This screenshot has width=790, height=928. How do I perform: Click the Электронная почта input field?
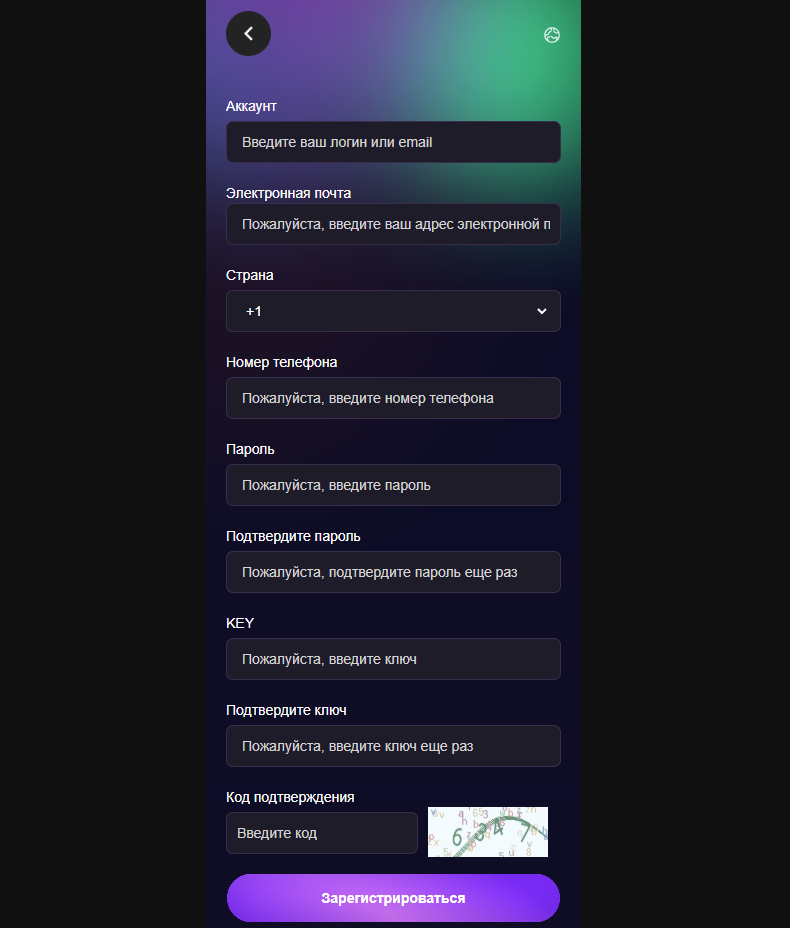point(393,225)
